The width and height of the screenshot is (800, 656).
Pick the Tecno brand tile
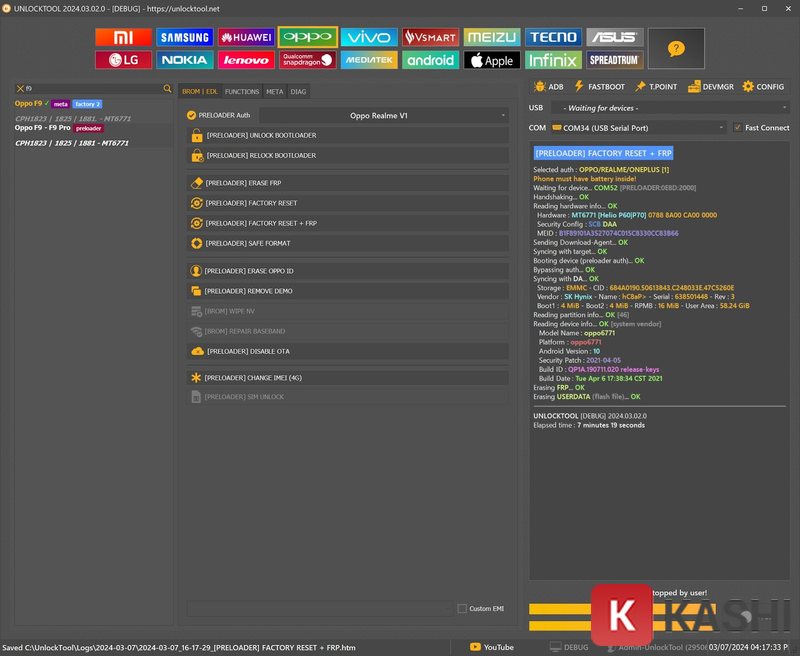coord(553,37)
